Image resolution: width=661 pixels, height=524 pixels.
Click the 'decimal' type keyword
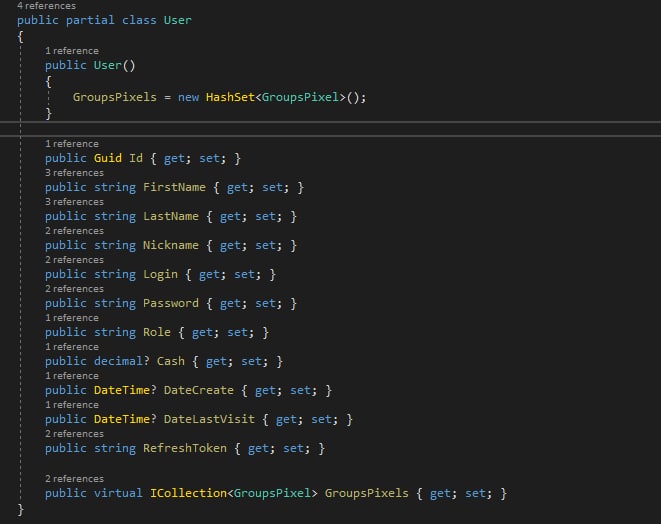(x=118, y=361)
